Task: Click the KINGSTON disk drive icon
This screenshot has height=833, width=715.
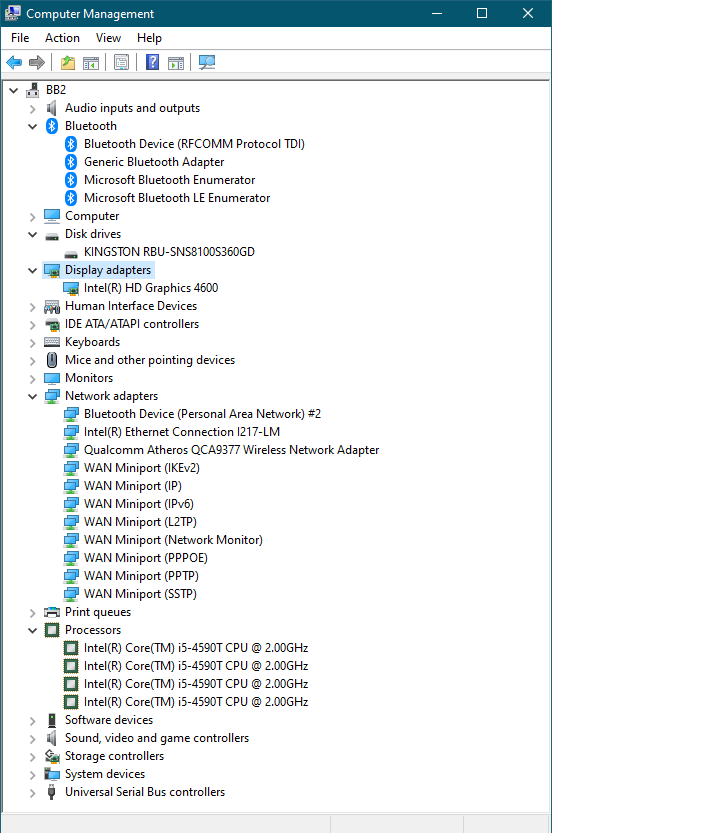Action: point(71,253)
